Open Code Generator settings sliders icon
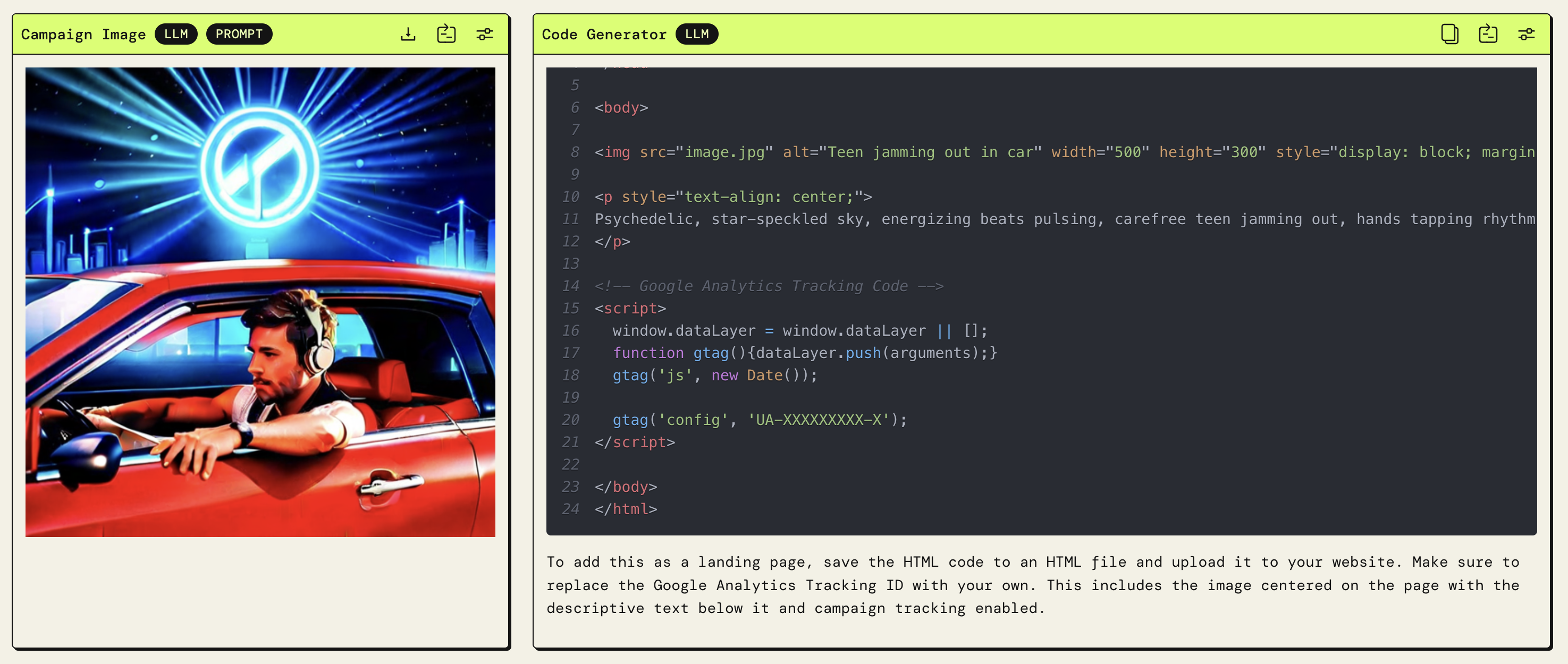 pyautogui.click(x=1526, y=34)
